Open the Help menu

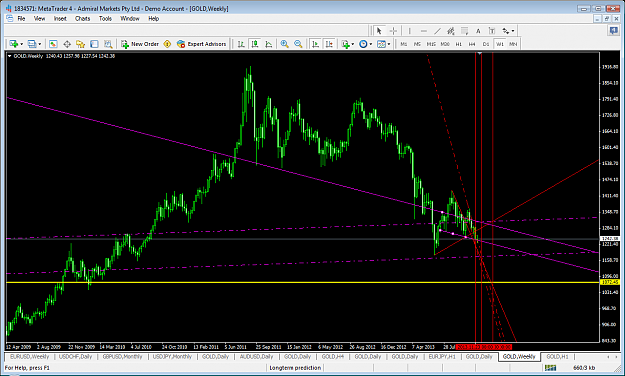153,18
